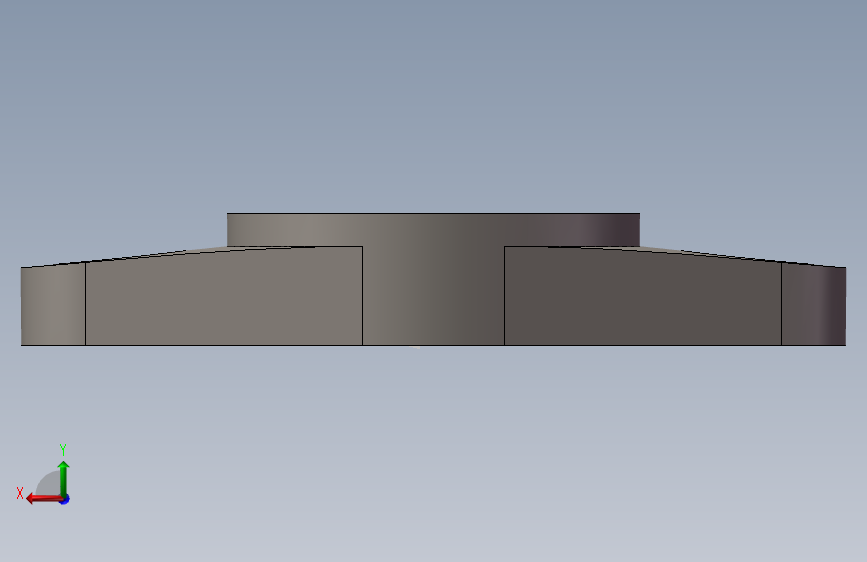Select the central curved face between the flat panels
Image resolution: width=867 pixels, height=562 pixels.
pos(433,296)
